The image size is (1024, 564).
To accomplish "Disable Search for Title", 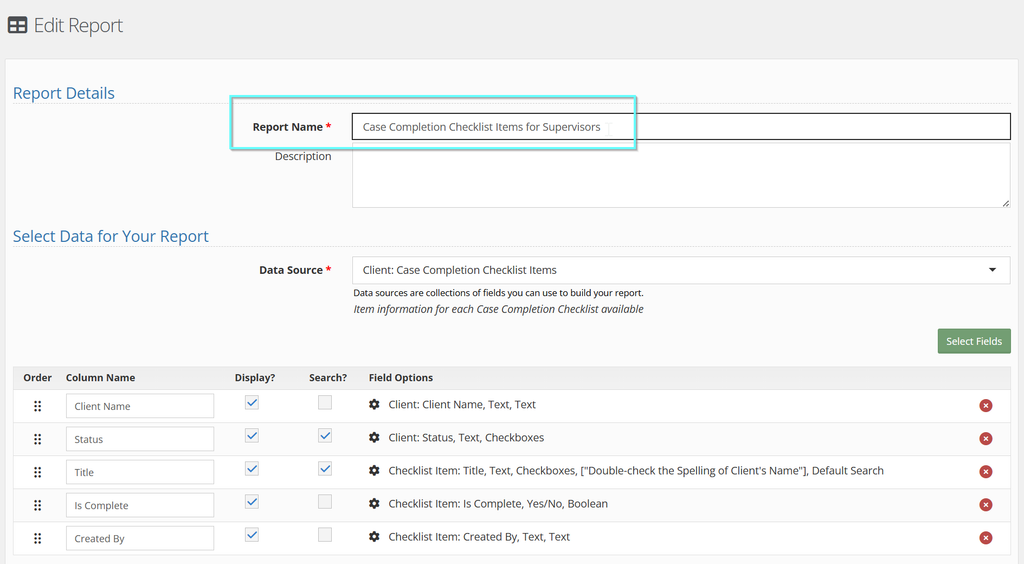I will (325, 469).
